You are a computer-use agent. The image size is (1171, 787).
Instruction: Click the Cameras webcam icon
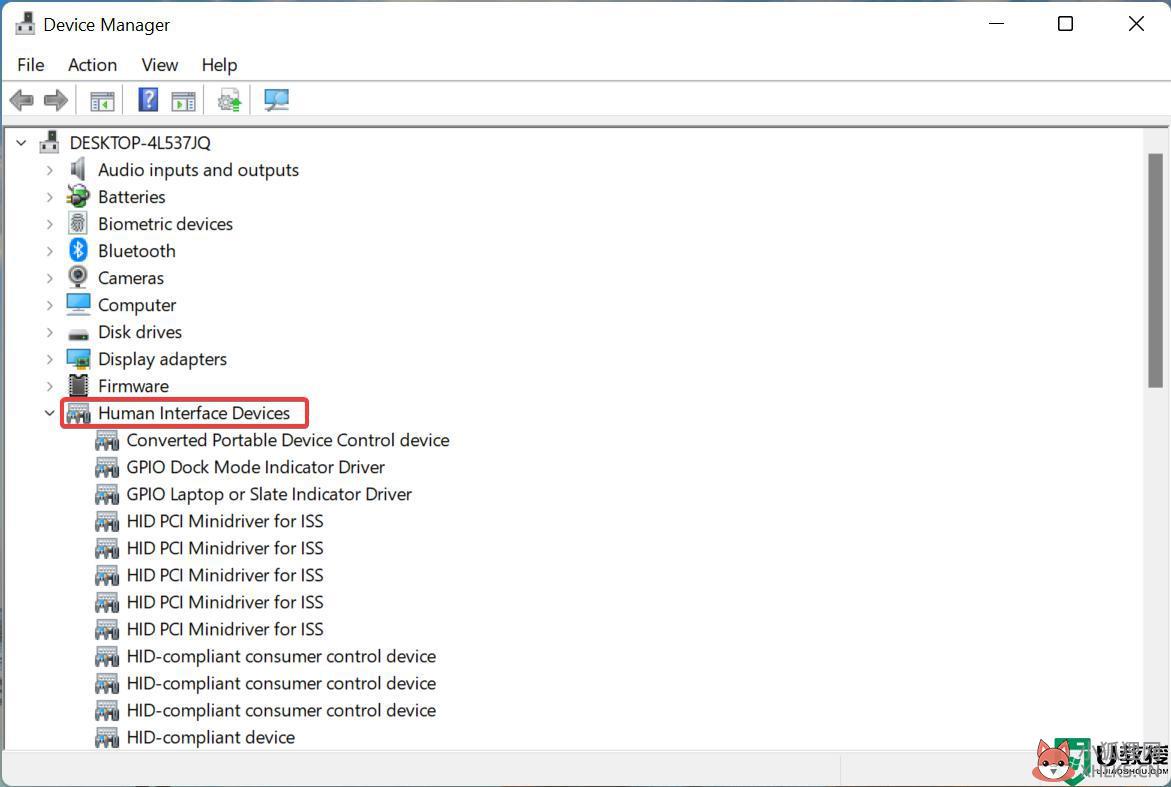(x=78, y=277)
